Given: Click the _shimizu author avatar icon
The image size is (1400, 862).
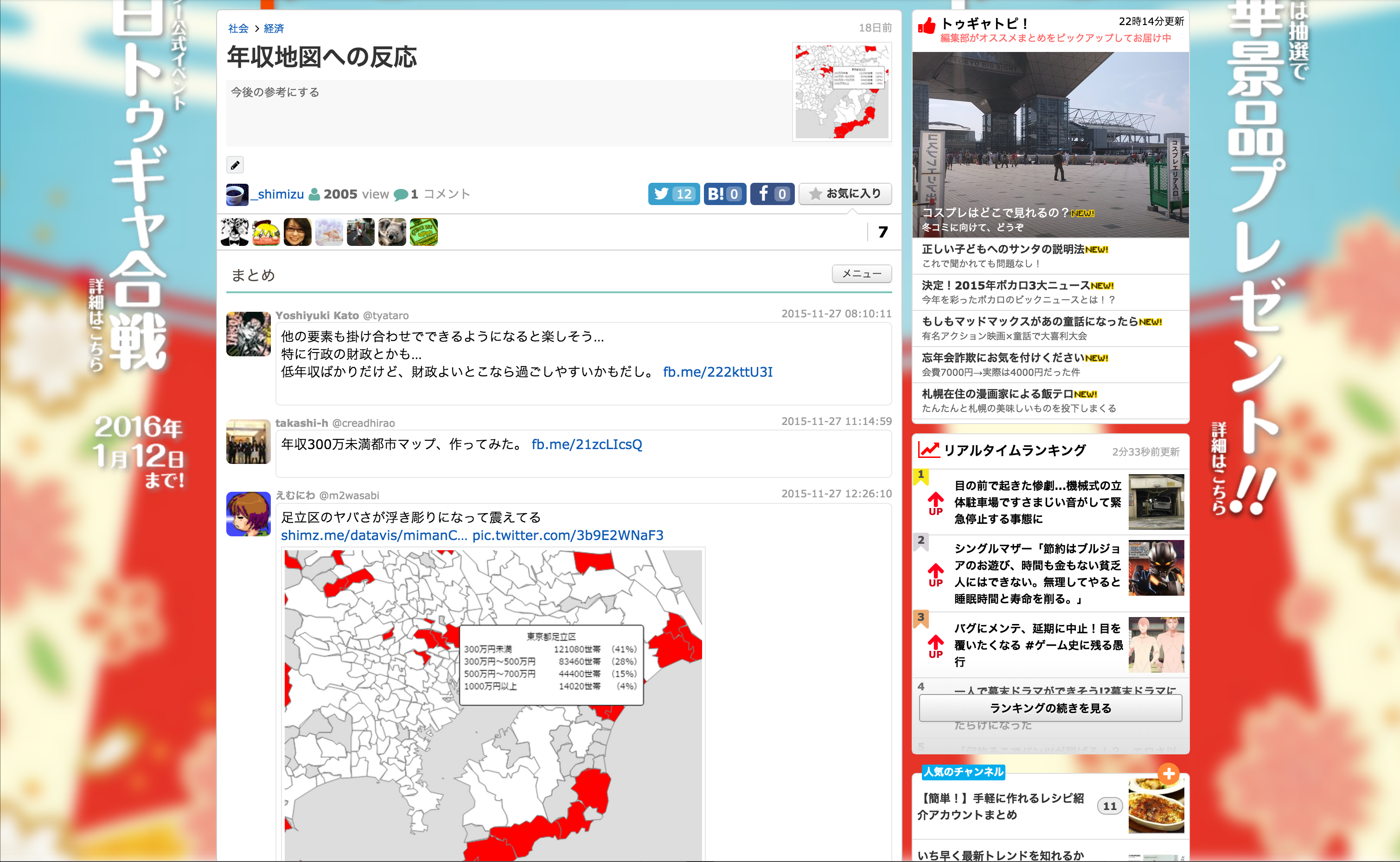Looking at the screenshot, I should [x=237, y=194].
